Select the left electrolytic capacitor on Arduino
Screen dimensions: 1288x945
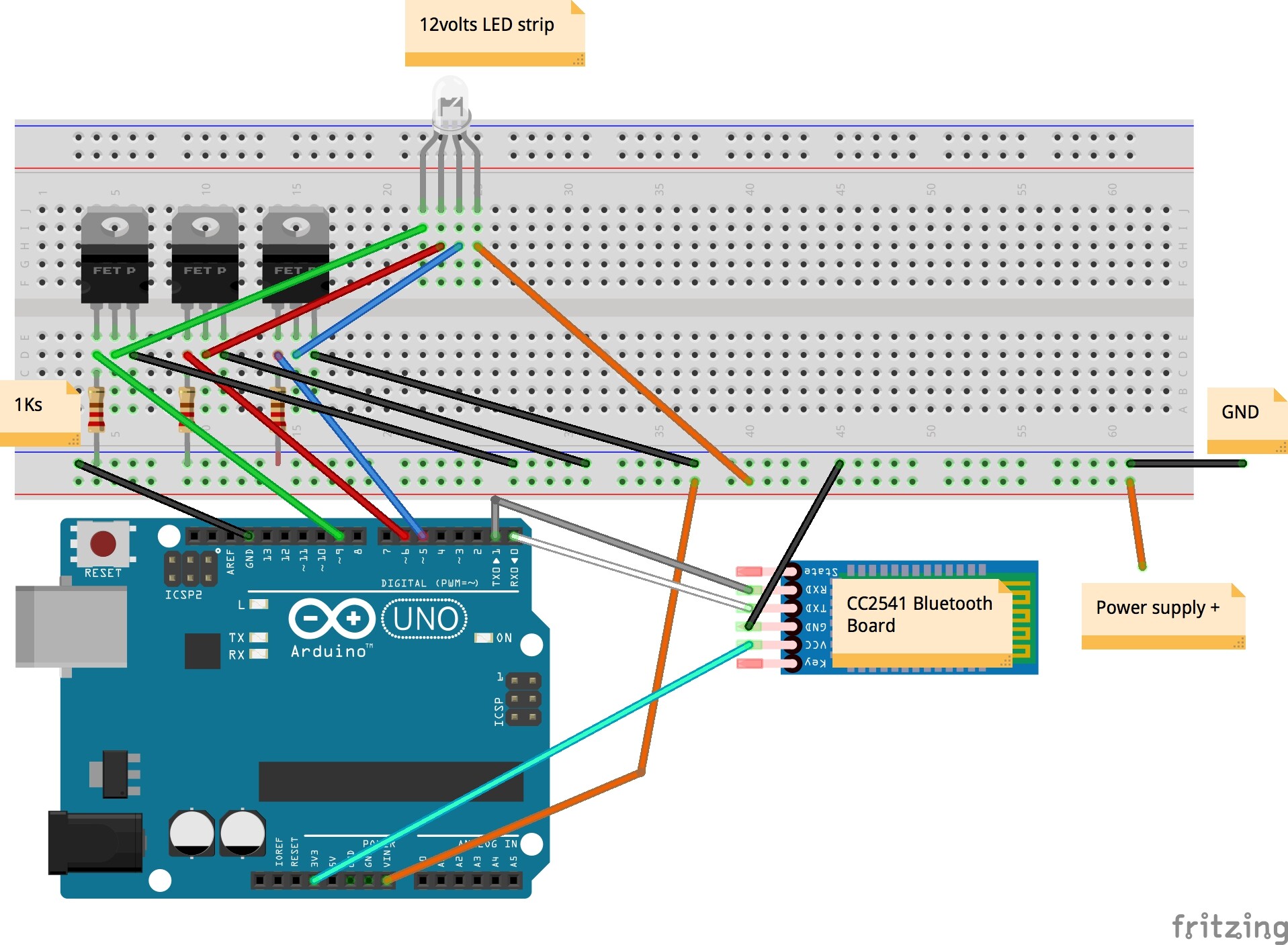[191, 833]
